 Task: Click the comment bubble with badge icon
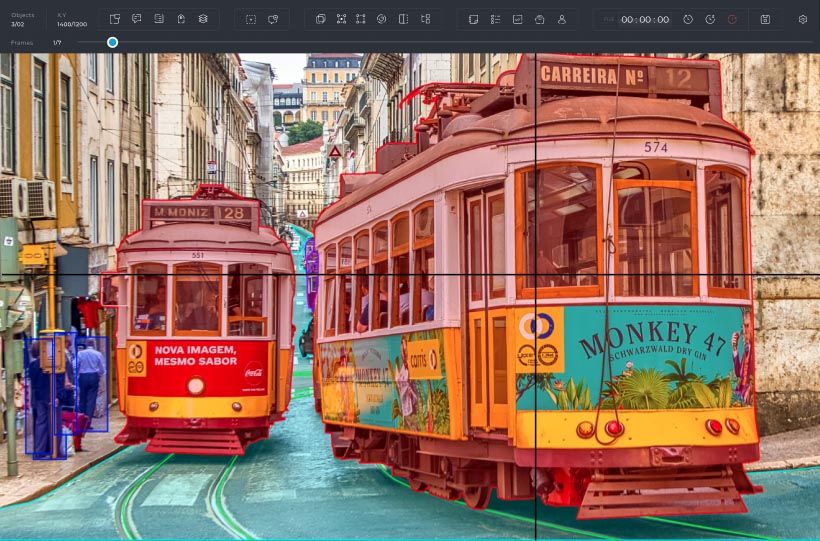(x=273, y=19)
